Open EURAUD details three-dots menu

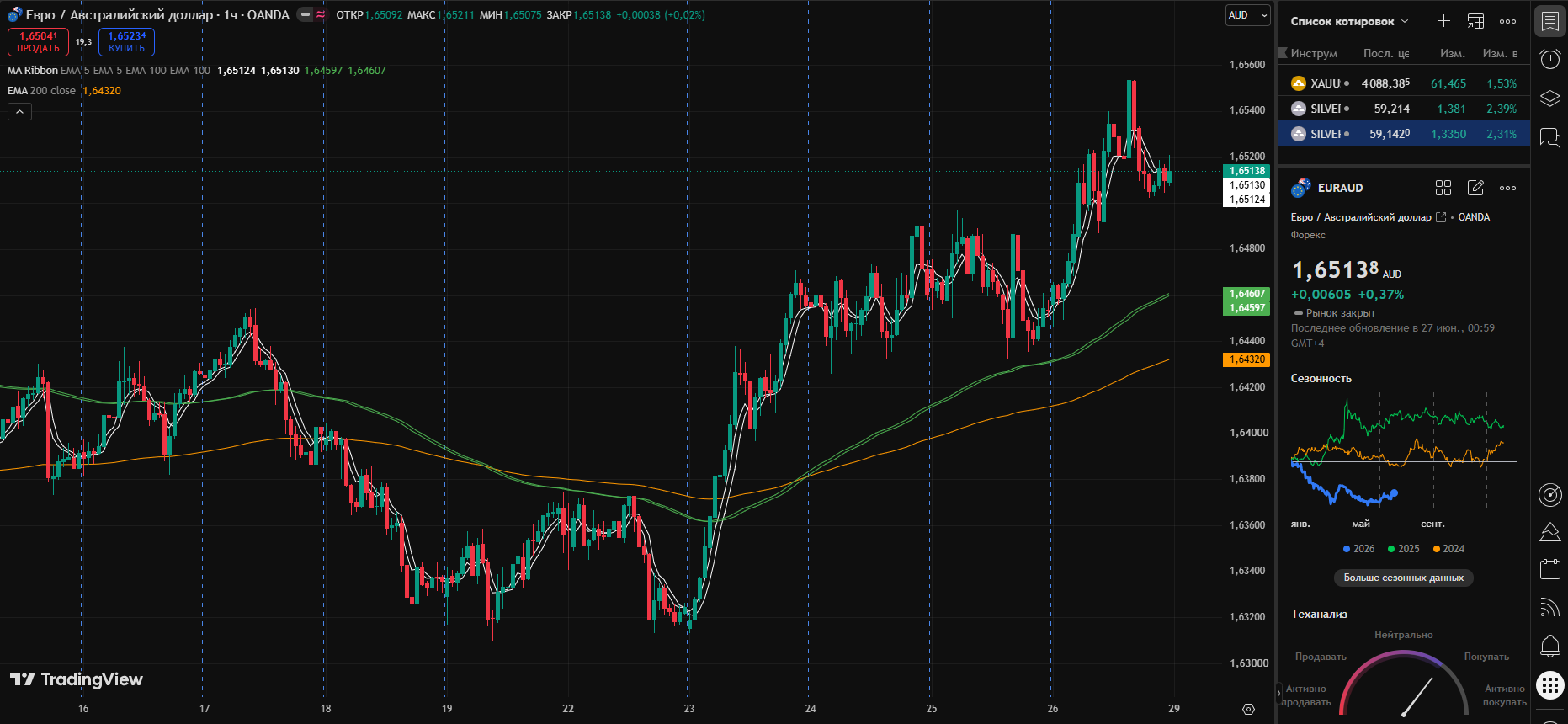click(x=1508, y=188)
